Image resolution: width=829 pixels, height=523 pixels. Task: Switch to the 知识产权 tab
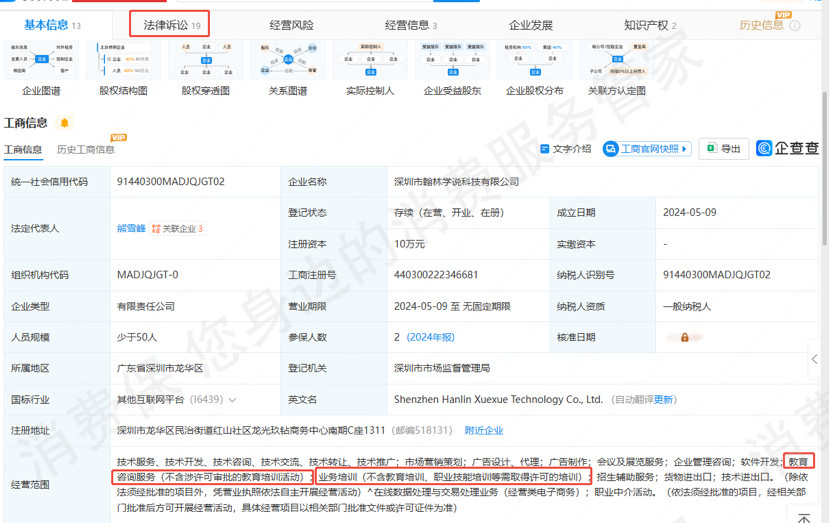click(x=650, y=25)
